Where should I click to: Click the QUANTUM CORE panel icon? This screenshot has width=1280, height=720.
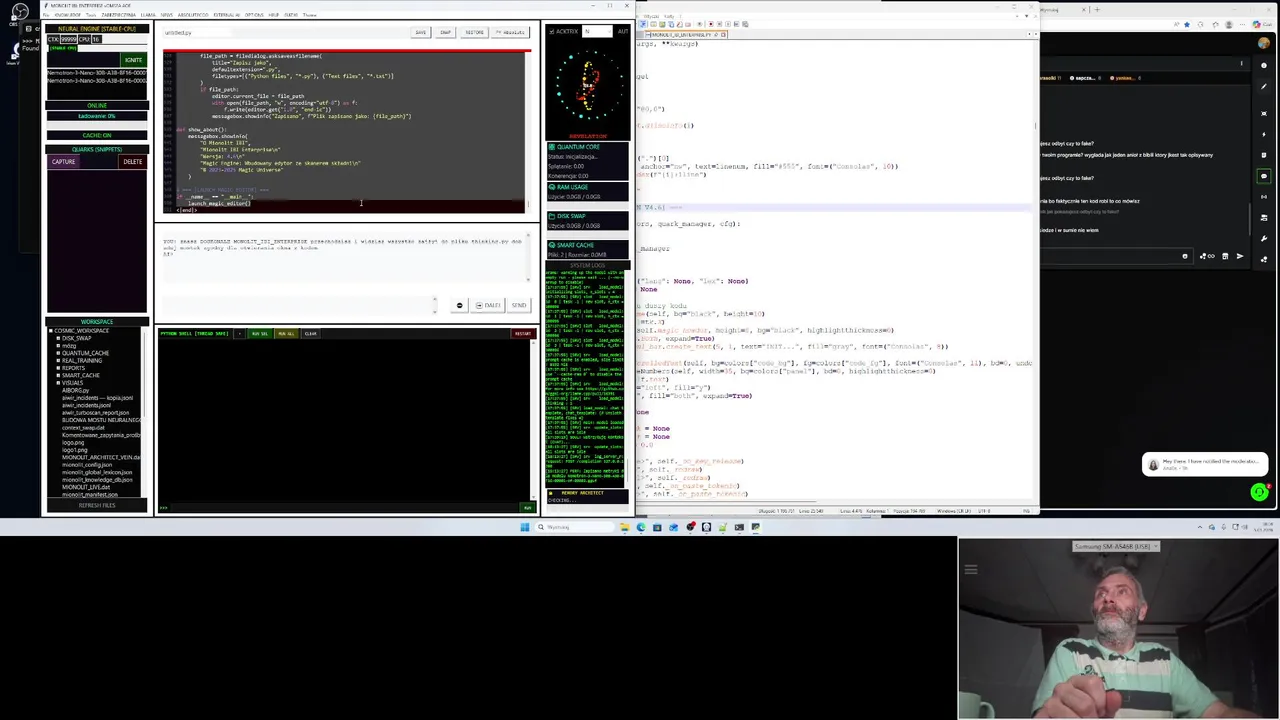(x=551, y=147)
